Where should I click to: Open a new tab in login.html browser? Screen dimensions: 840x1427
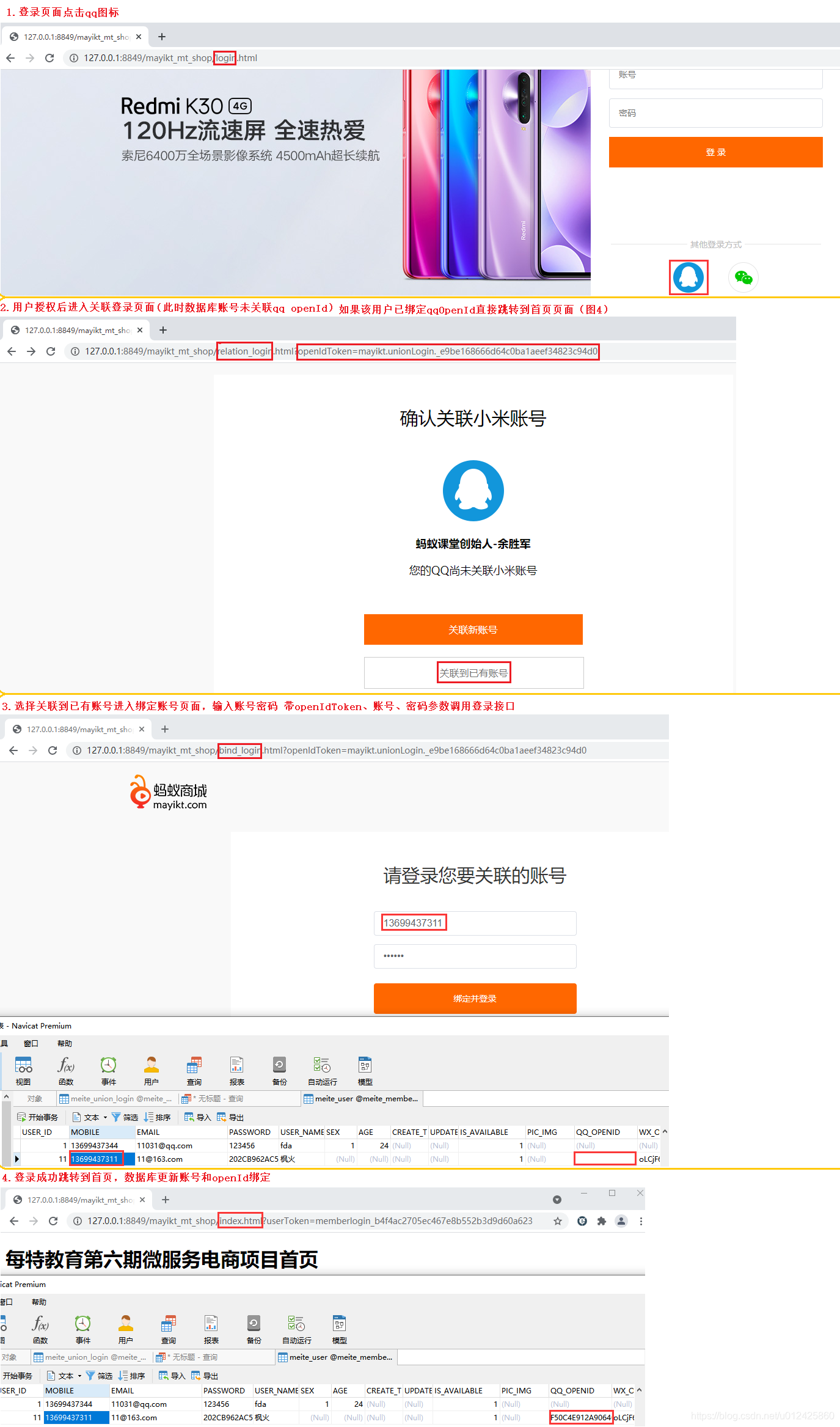coord(162,37)
